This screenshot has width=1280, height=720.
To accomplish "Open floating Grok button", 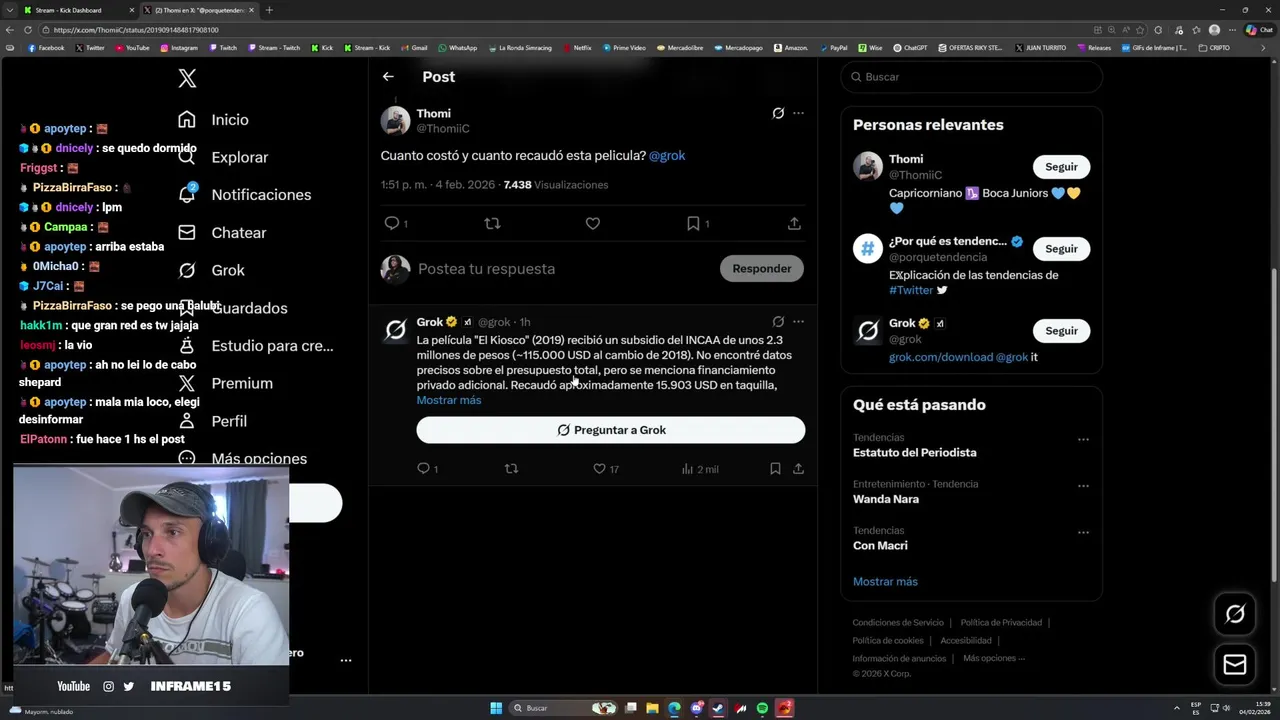I will [1235, 614].
